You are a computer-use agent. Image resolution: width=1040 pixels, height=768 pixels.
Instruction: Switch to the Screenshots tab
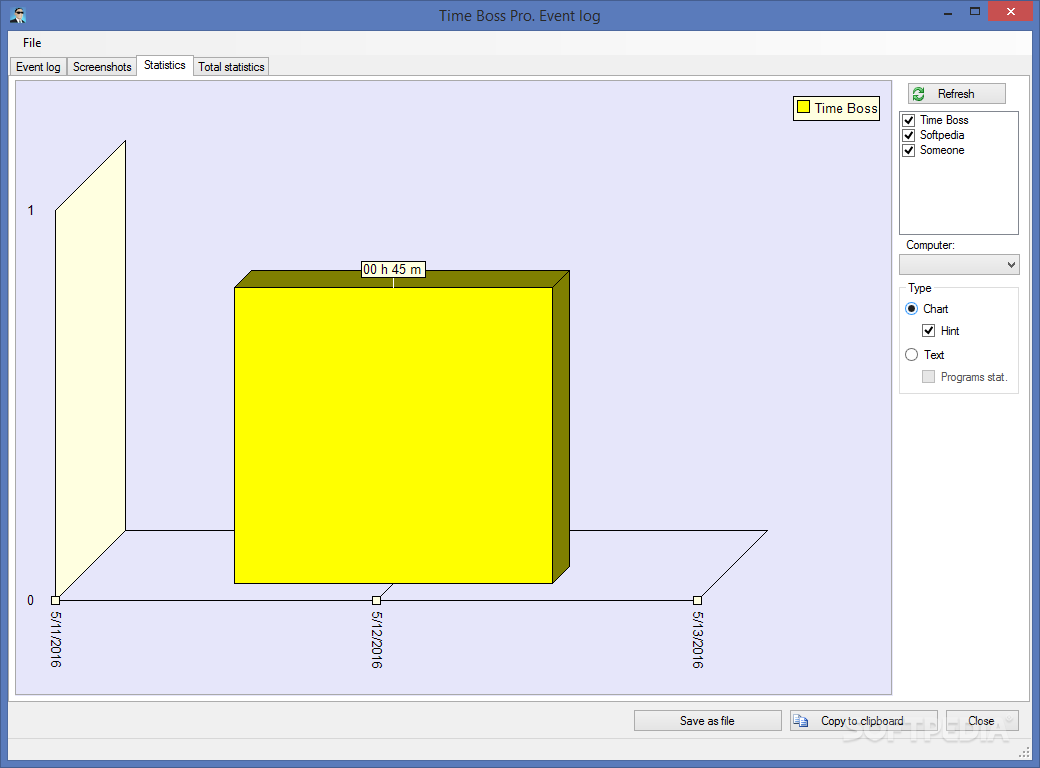(102, 67)
